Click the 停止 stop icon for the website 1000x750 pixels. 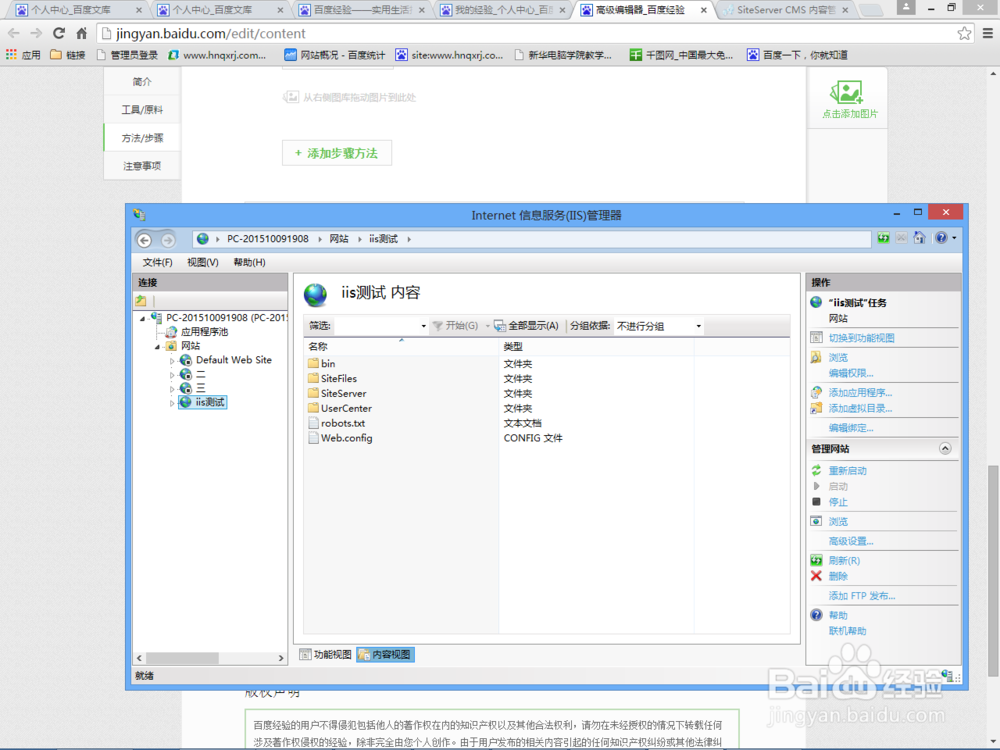tap(815, 501)
